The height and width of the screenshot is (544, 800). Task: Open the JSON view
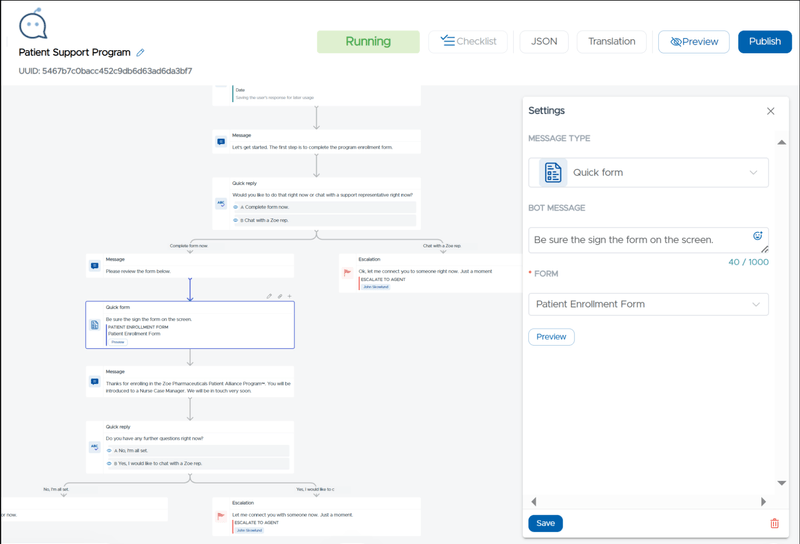point(544,41)
